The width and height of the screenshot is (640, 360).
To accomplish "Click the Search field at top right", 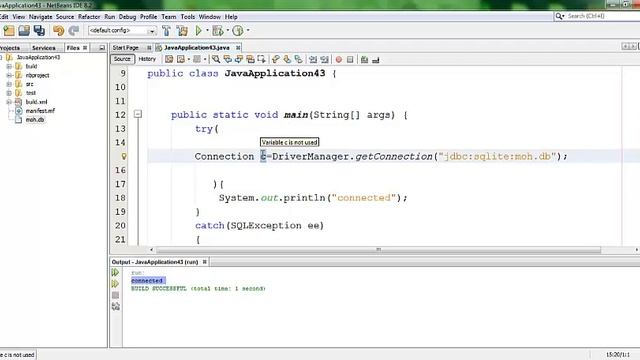I will (602, 16).
